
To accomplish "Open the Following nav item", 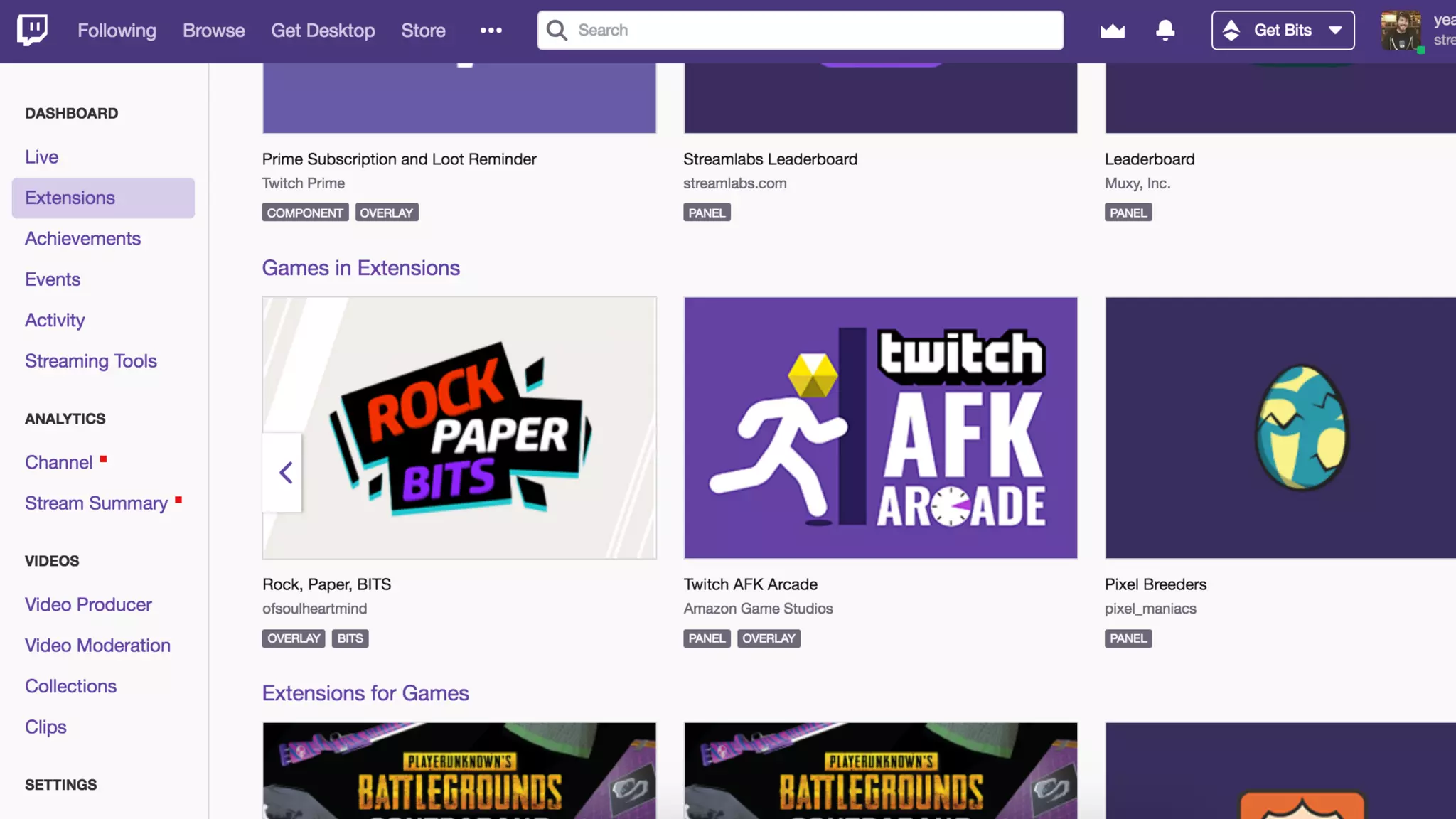I will pyautogui.click(x=117, y=30).
